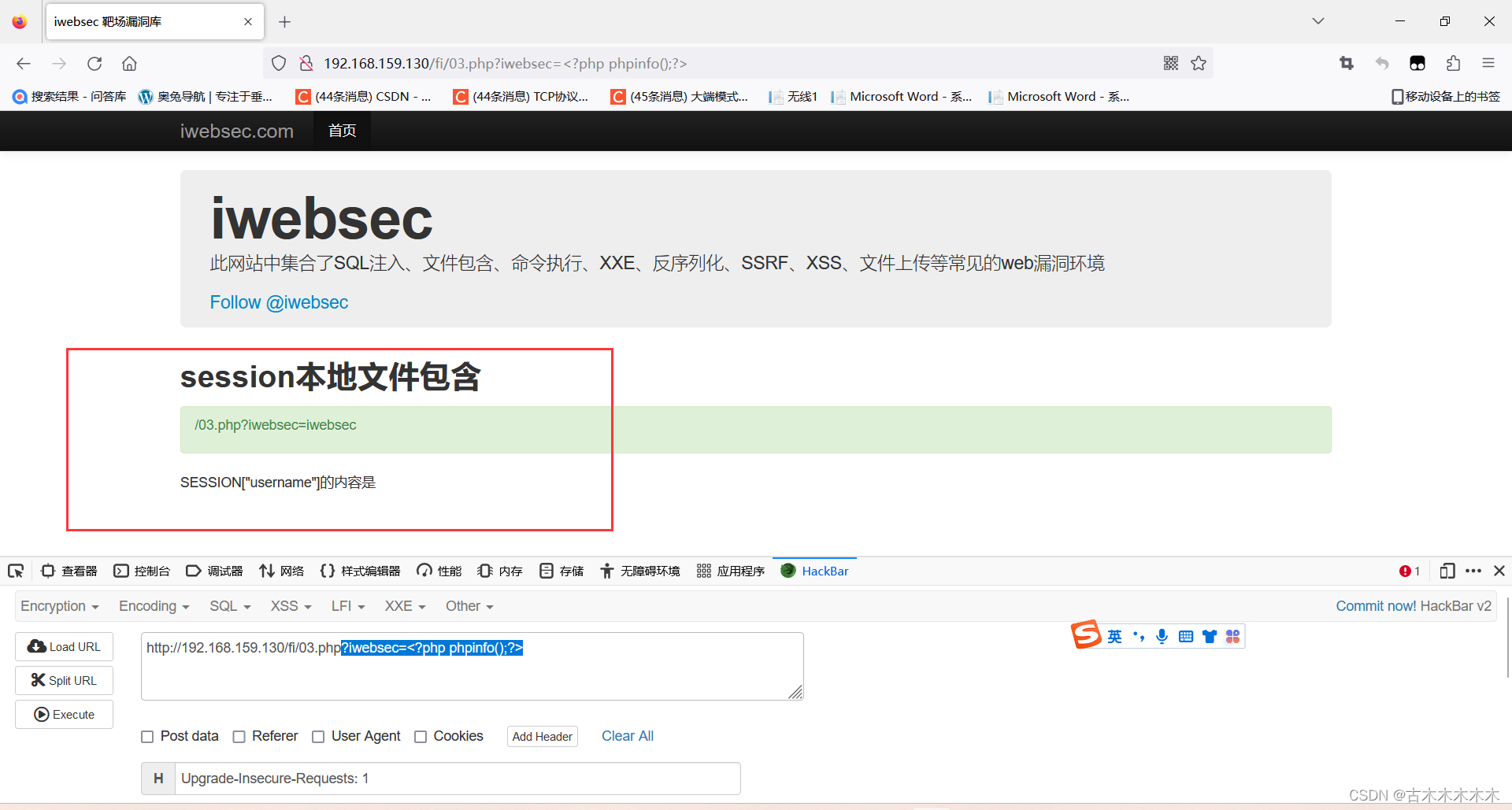Open the browser home page
1512x810 pixels.
[129, 64]
